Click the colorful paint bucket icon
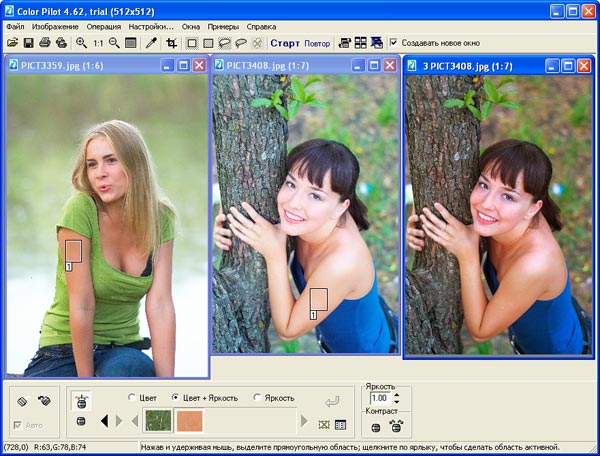 81,401
